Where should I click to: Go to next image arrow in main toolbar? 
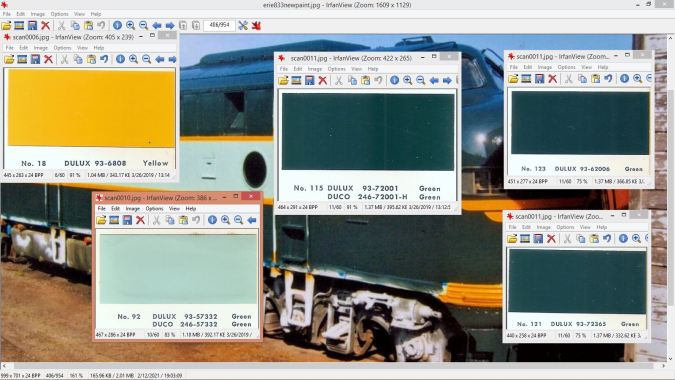(x=170, y=25)
